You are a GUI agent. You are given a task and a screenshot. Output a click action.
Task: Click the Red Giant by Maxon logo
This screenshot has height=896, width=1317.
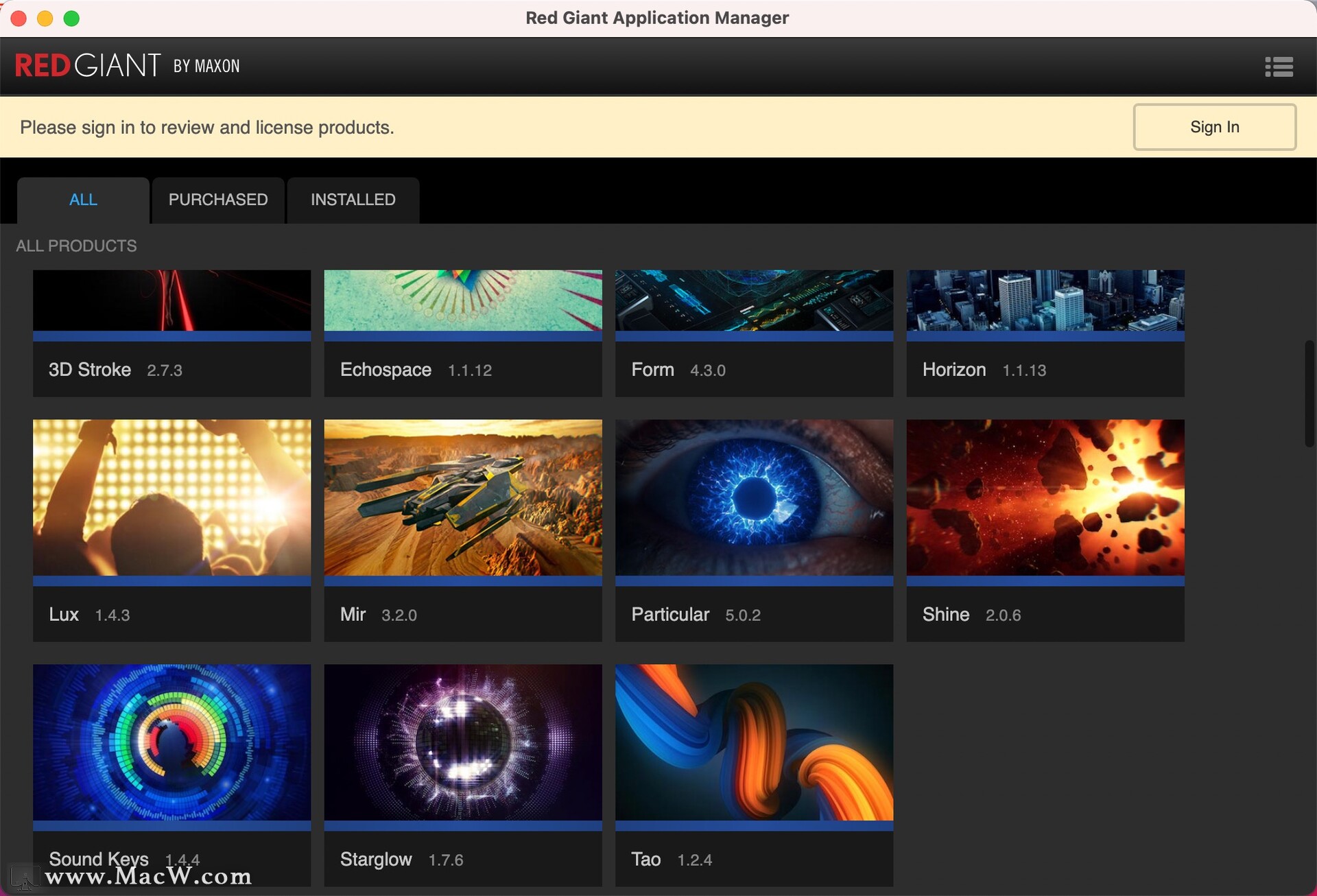click(128, 66)
